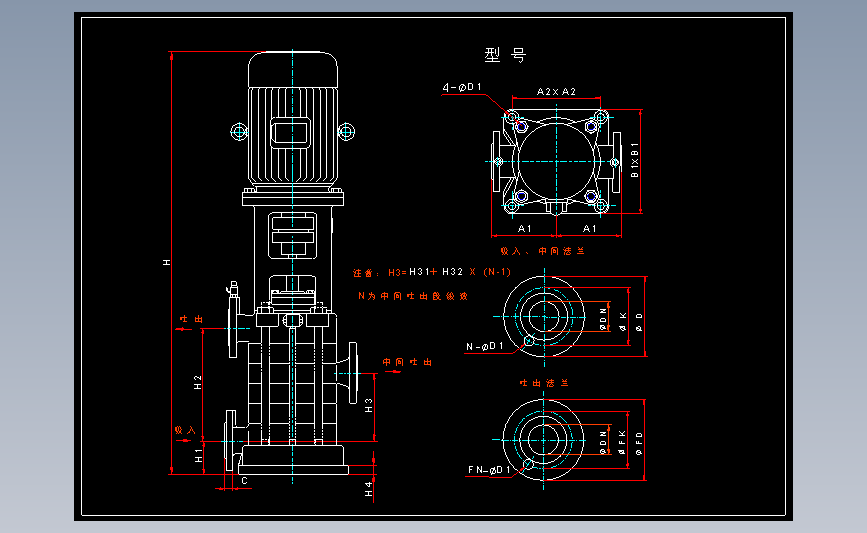The image size is (867, 533).
Task: Click the FN-φD1 leader label
Action: click(x=489, y=470)
